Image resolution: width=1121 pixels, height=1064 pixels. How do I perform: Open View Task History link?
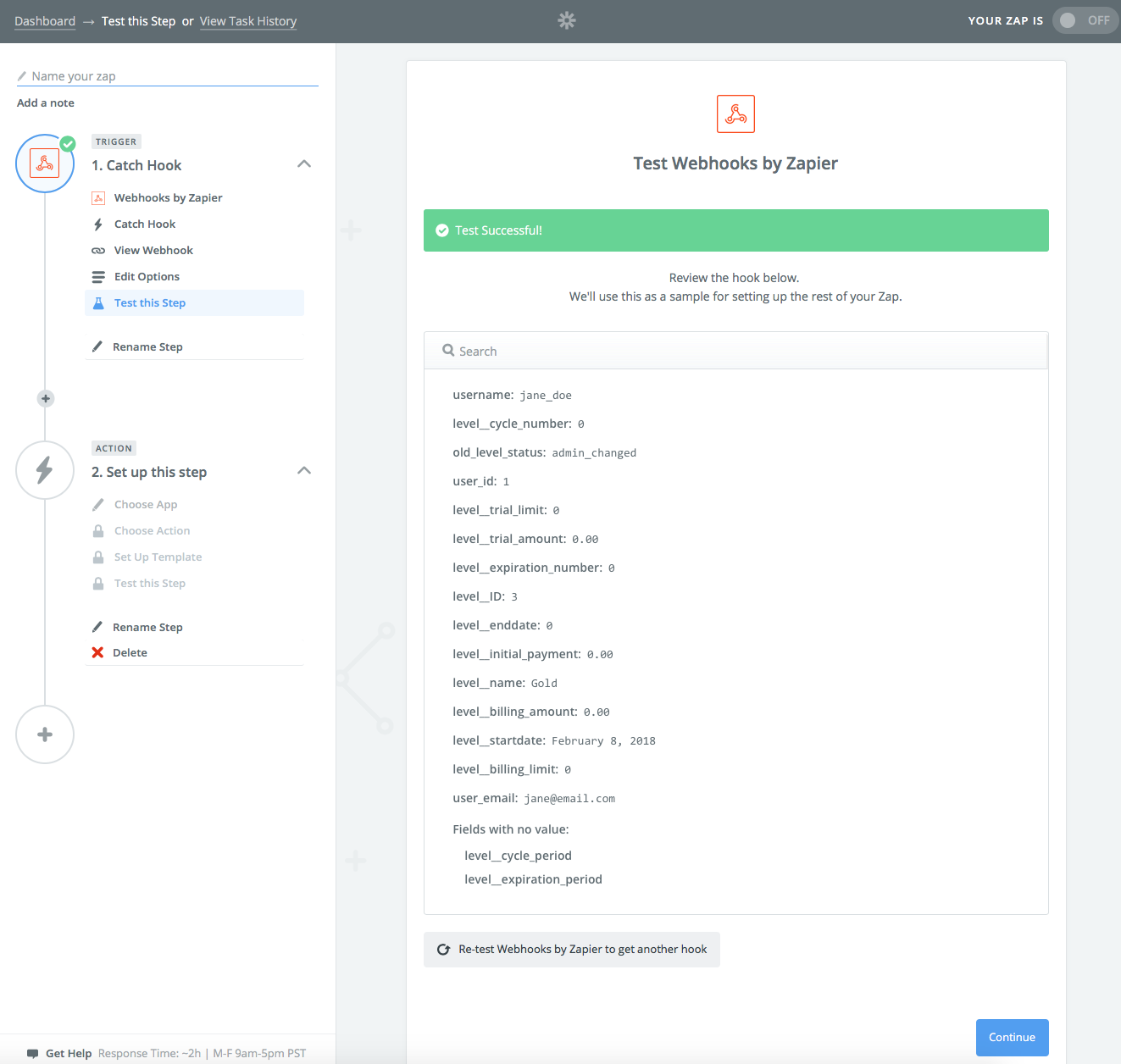click(248, 21)
